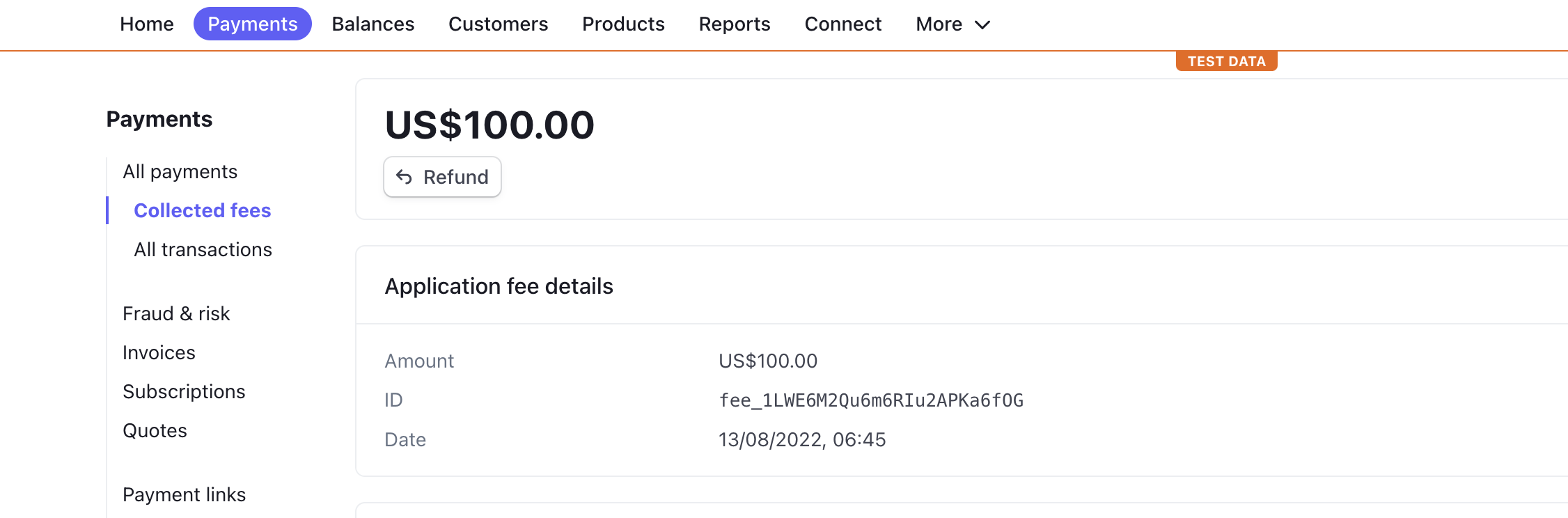Click the TEST DATA badge
Image resolution: width=1568 pixels, height=518 pixels.
click(x=1227, y=61)
